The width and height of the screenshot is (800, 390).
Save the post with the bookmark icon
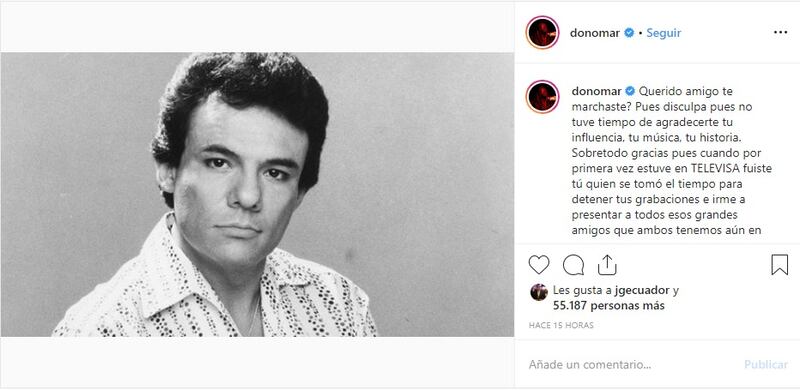780,265
